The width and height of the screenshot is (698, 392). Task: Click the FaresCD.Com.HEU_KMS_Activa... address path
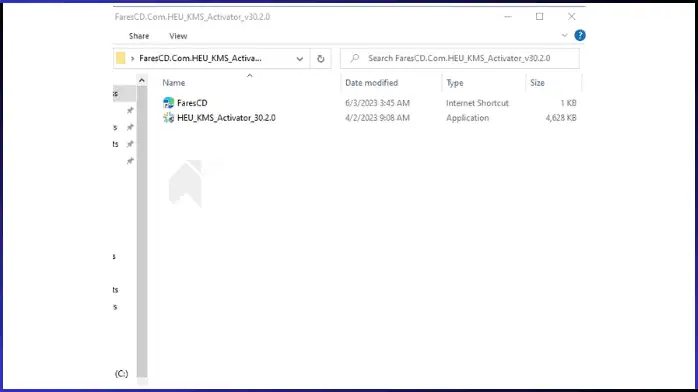(x=200, y=58)
